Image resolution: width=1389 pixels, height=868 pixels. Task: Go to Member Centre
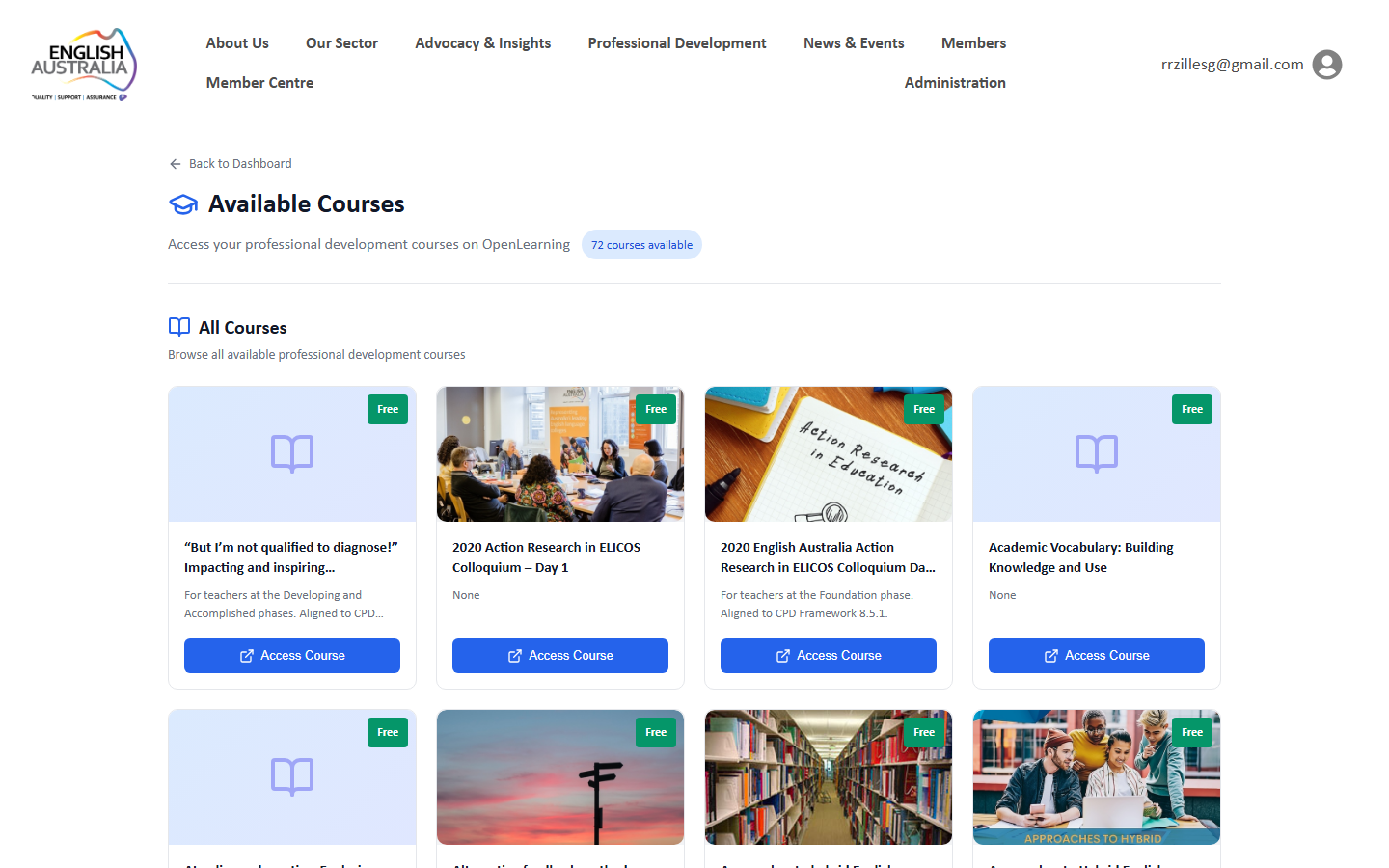pyautogui.click(x=259, y=83)
